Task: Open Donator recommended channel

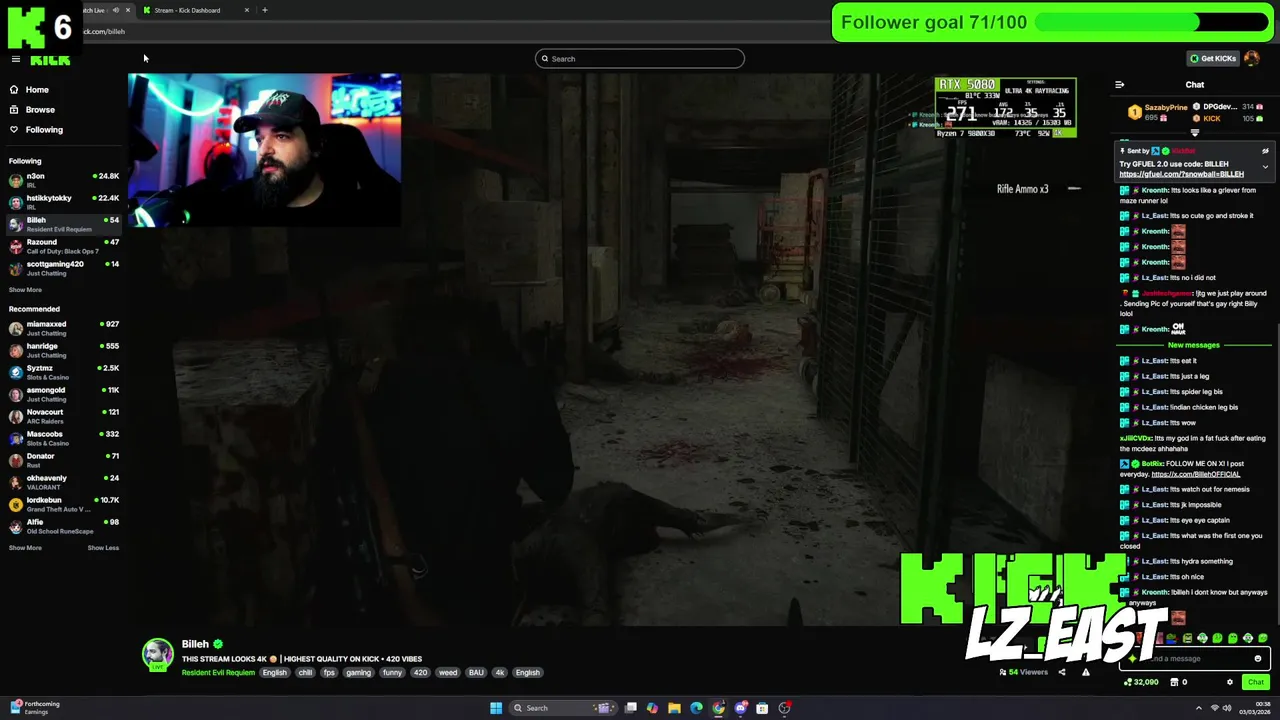Action: click(x=64, y=461)
